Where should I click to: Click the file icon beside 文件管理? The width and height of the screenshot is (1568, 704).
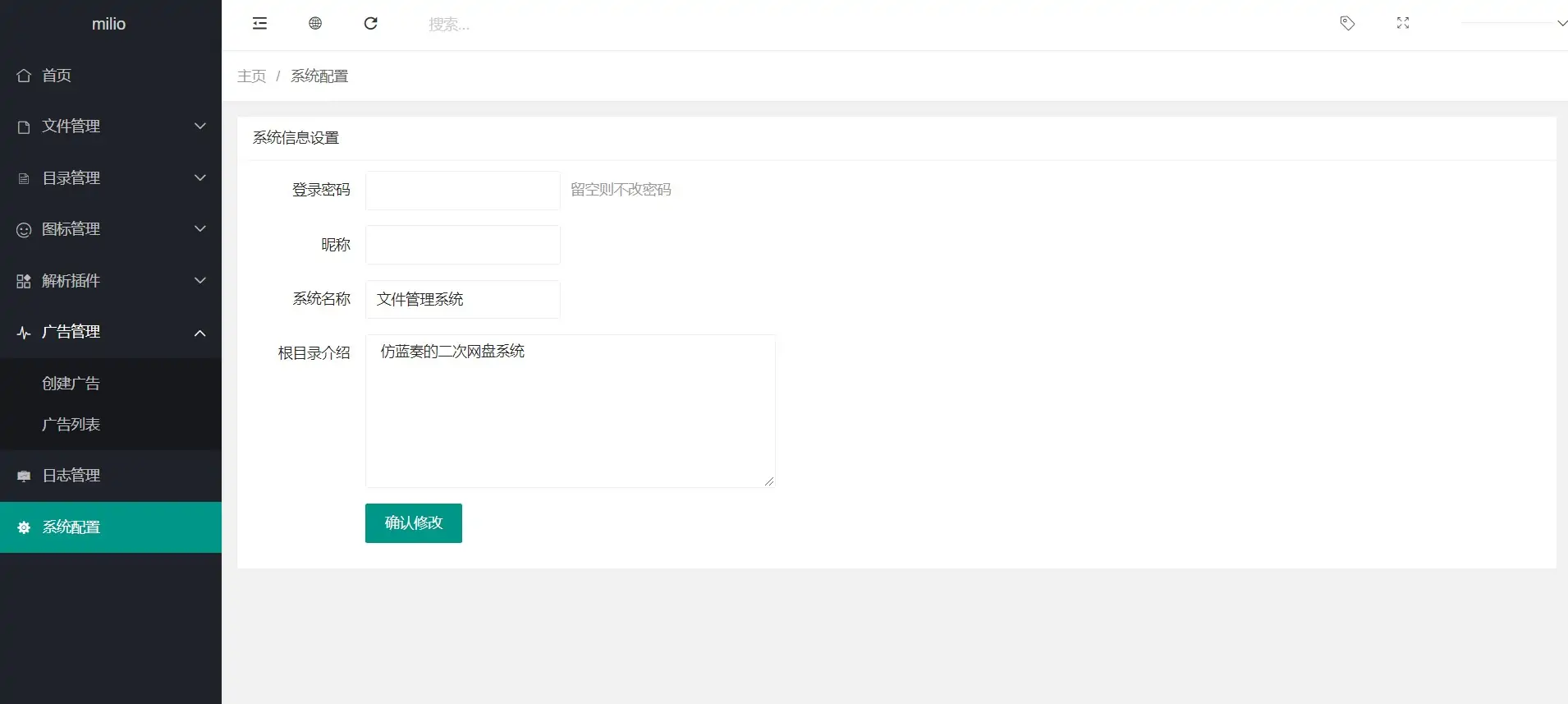(x=24, y=127)
